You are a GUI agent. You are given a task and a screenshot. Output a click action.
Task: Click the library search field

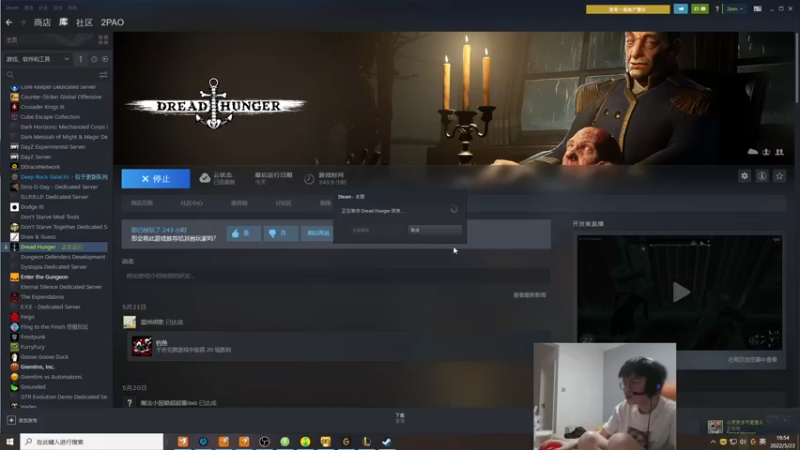tap(51, 75)
